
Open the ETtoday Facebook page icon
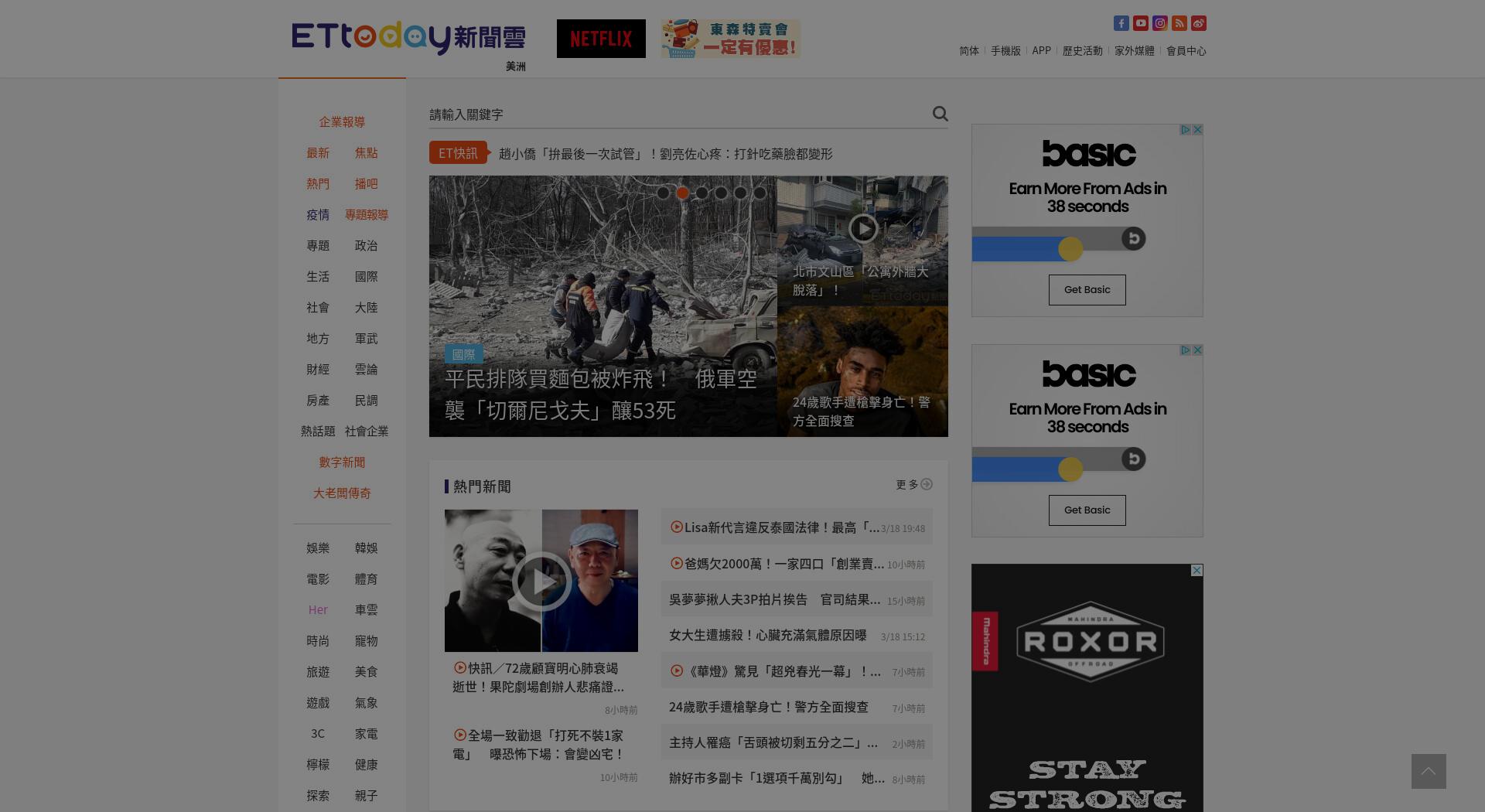[x=1121, y=23]
